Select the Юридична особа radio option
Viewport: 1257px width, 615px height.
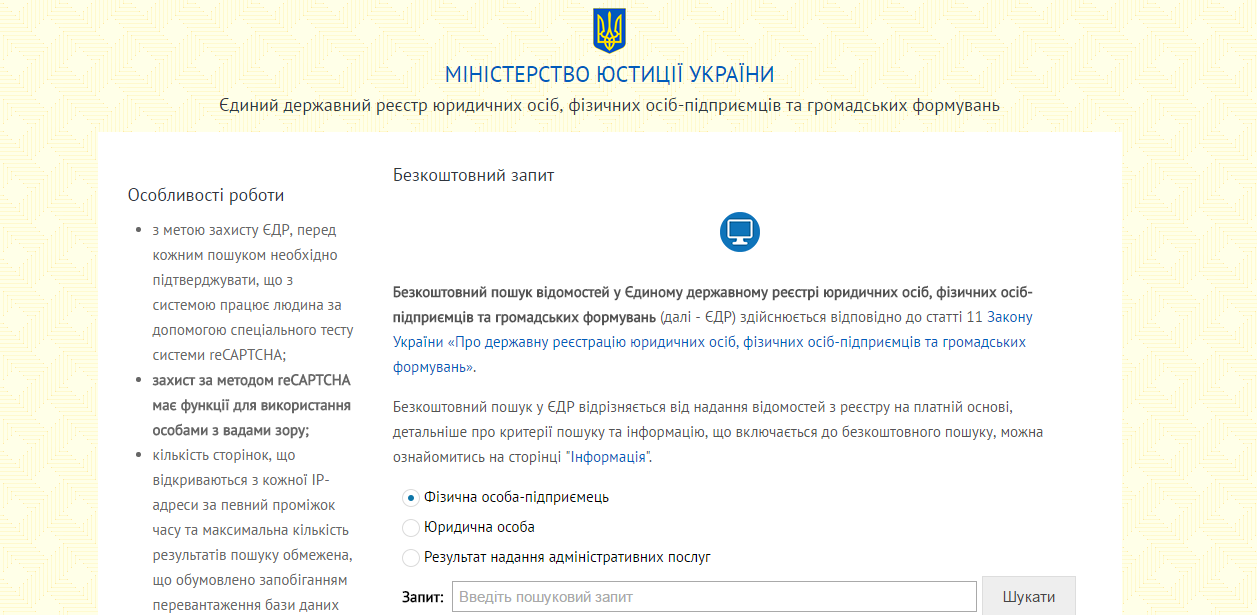coord(410,527)
